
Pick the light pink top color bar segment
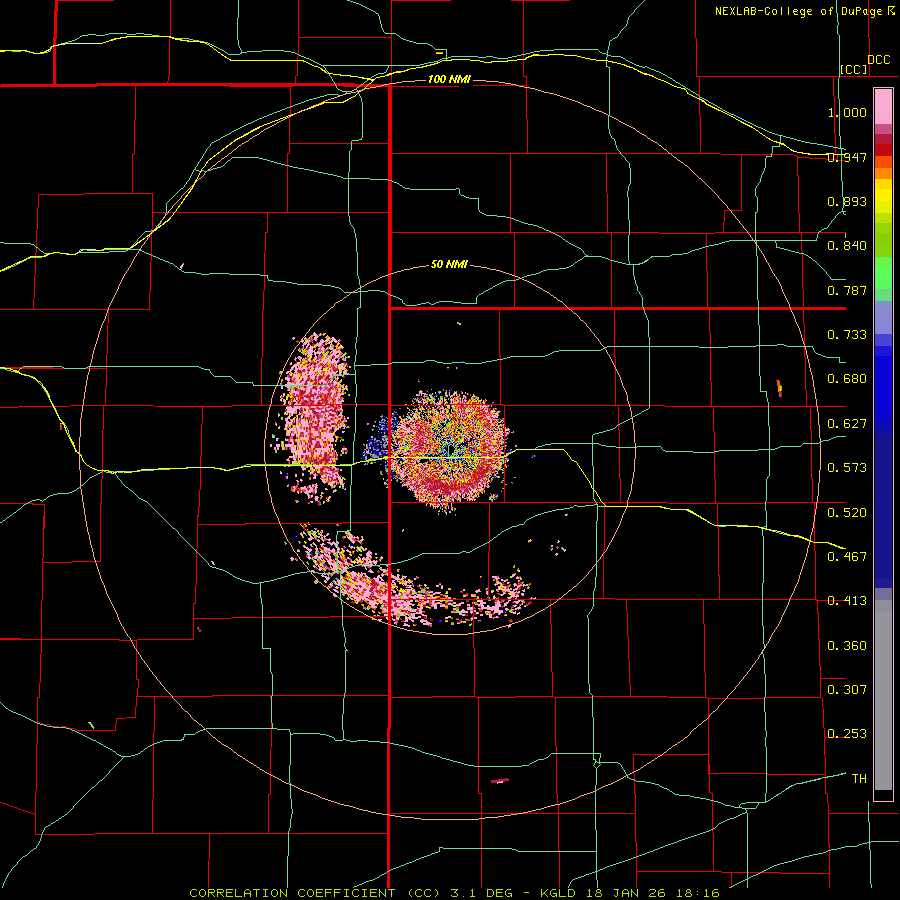tap(883, 106)
